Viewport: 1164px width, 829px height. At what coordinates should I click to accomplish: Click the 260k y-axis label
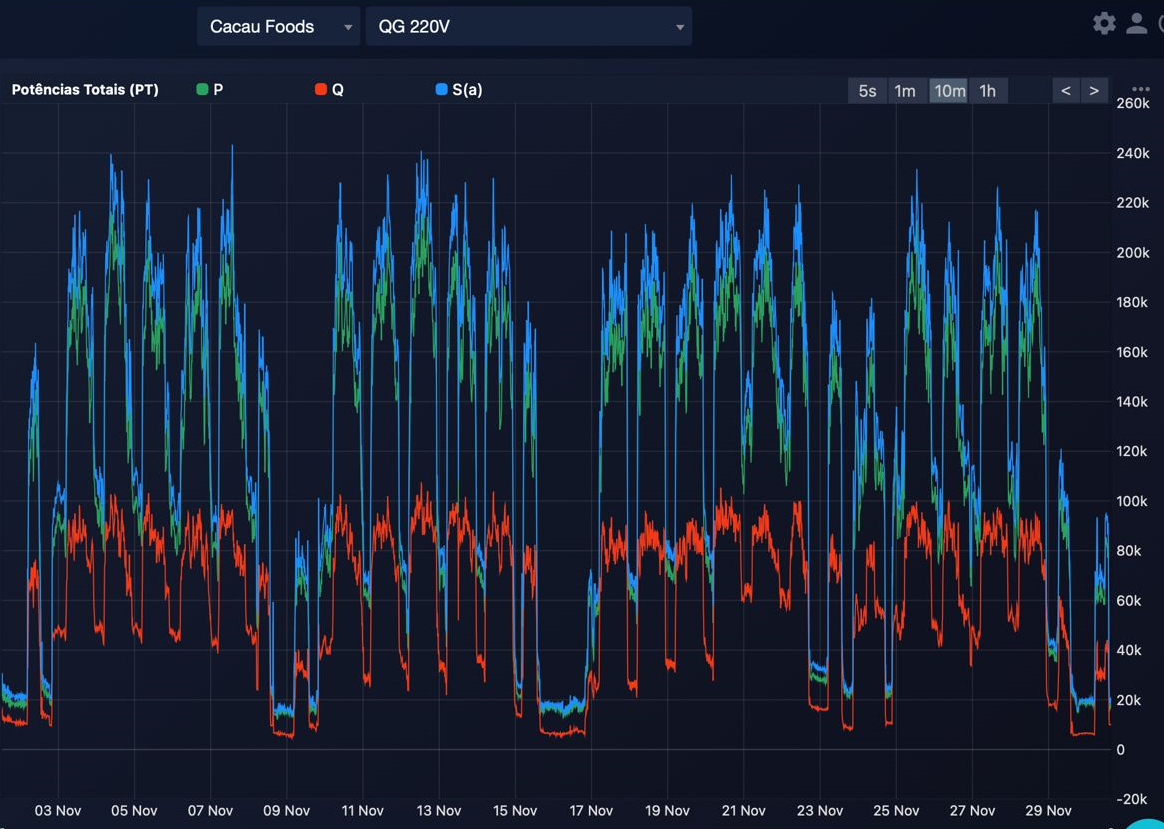point(1133,103)
